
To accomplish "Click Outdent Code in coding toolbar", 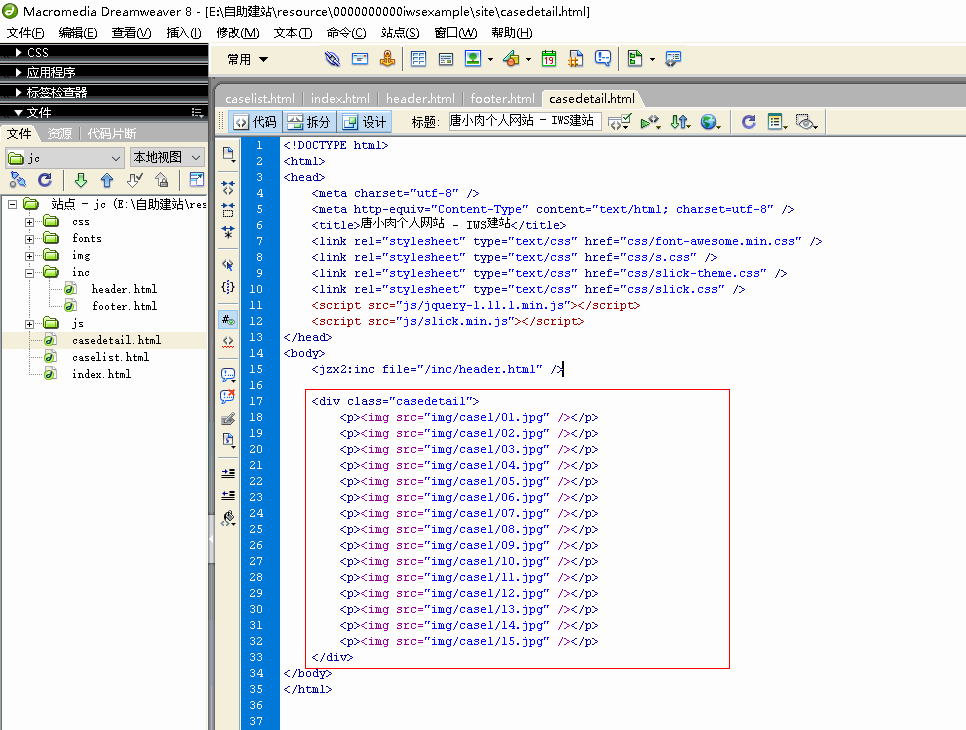I will point(228,495).
